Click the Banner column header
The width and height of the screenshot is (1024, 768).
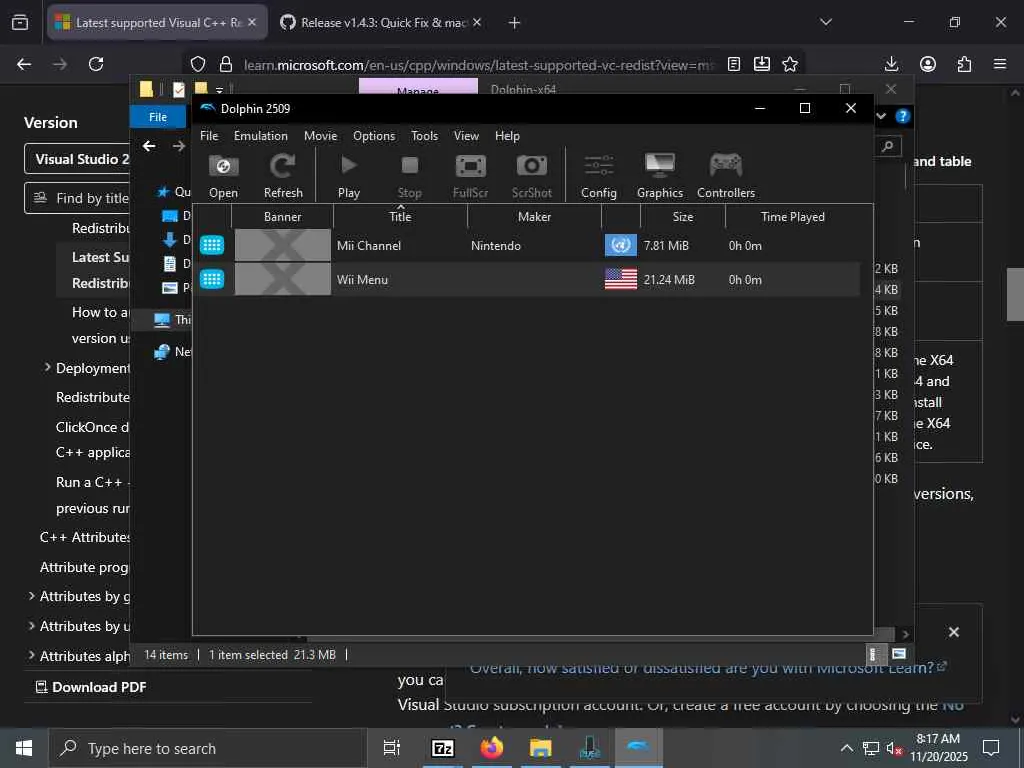283,217
